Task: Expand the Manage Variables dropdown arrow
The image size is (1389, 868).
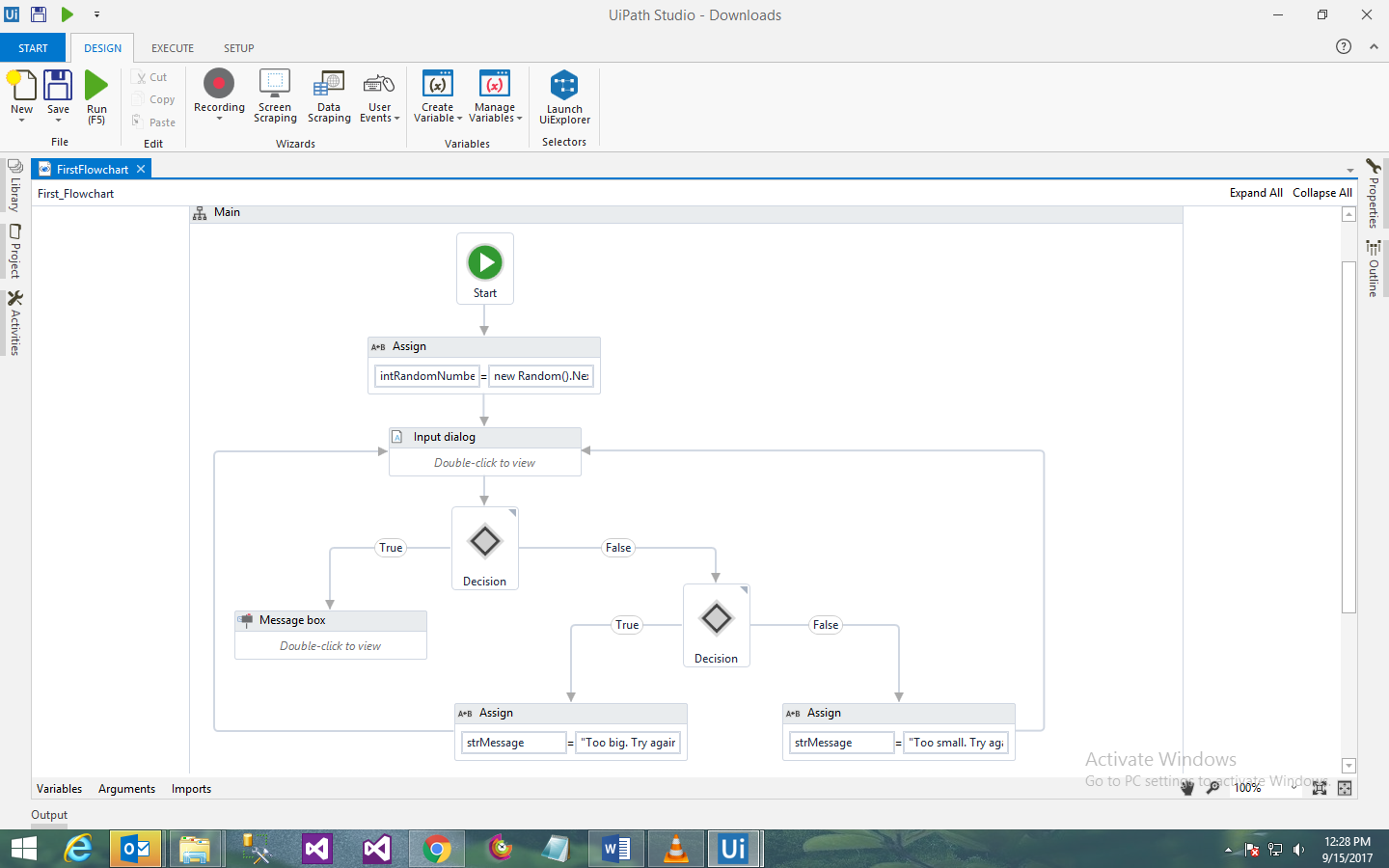Action: click(x=519, y=119)
